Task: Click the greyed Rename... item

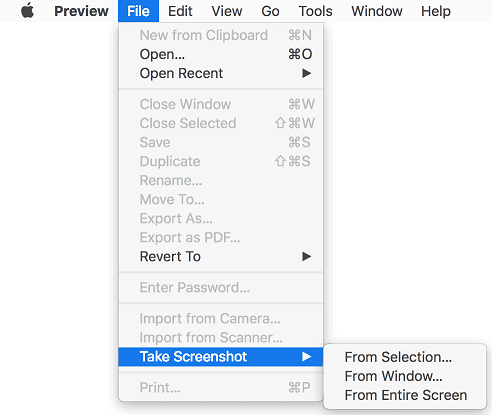Action: 221,180
